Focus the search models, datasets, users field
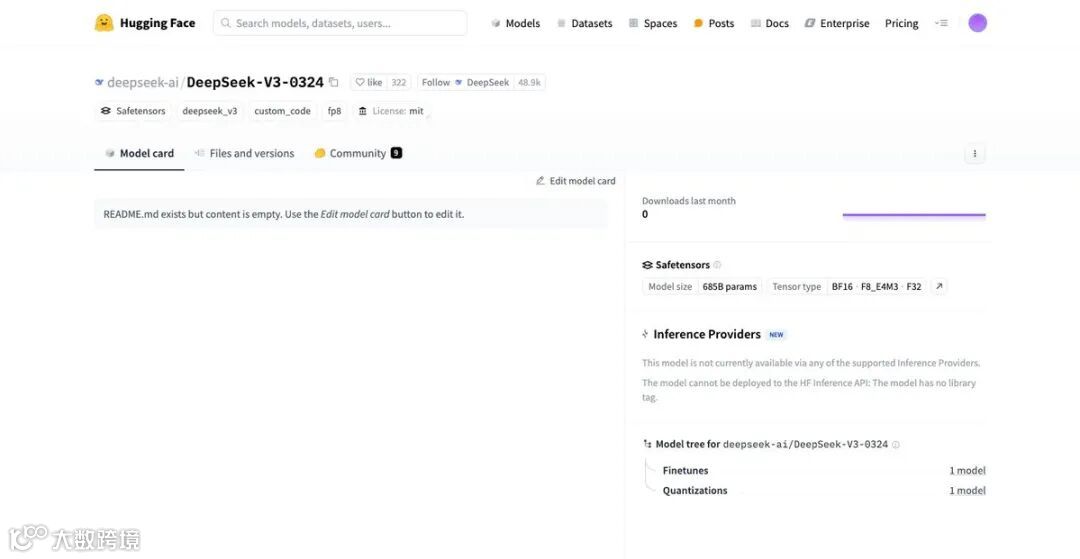Image resolution: width=1080 pixels, height=559 pixels. click(x=340, y=23)
